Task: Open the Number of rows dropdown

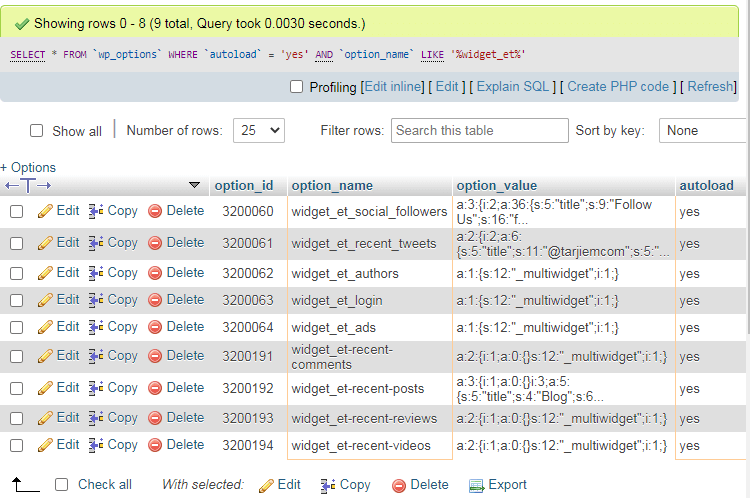Action: point(259,131)
